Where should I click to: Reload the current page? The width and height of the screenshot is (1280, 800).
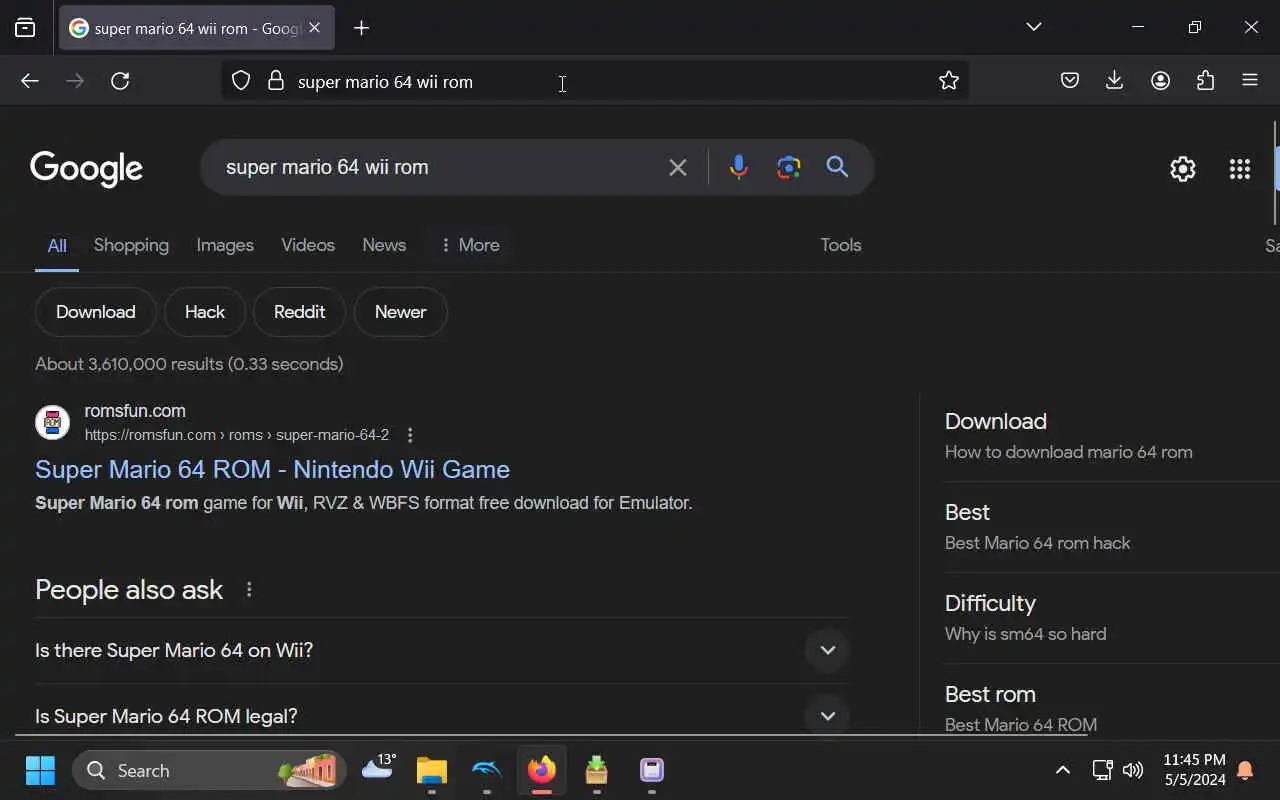(x=120, y=81)
